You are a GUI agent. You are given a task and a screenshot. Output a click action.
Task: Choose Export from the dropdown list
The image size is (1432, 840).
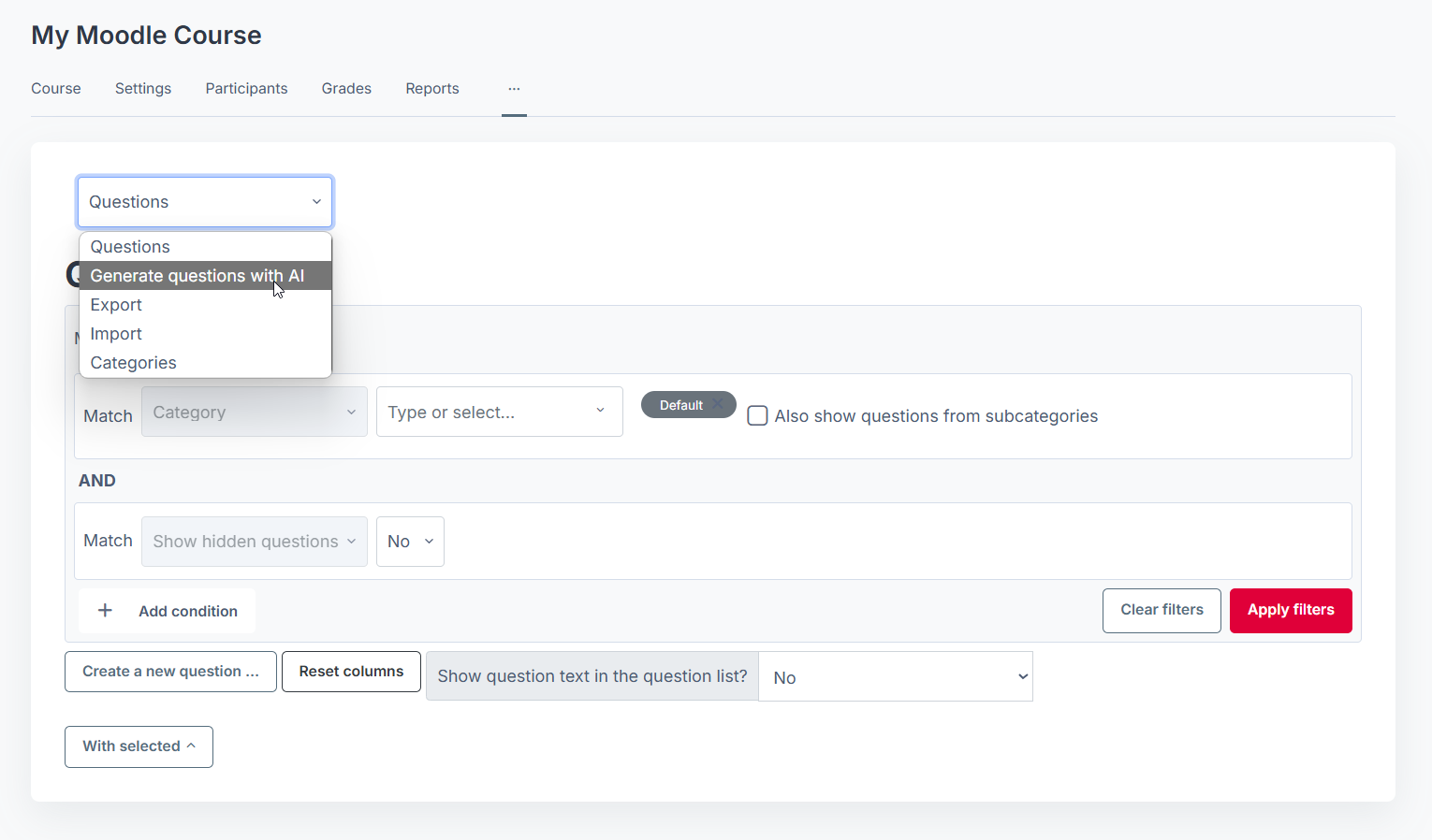coord(116,305)
